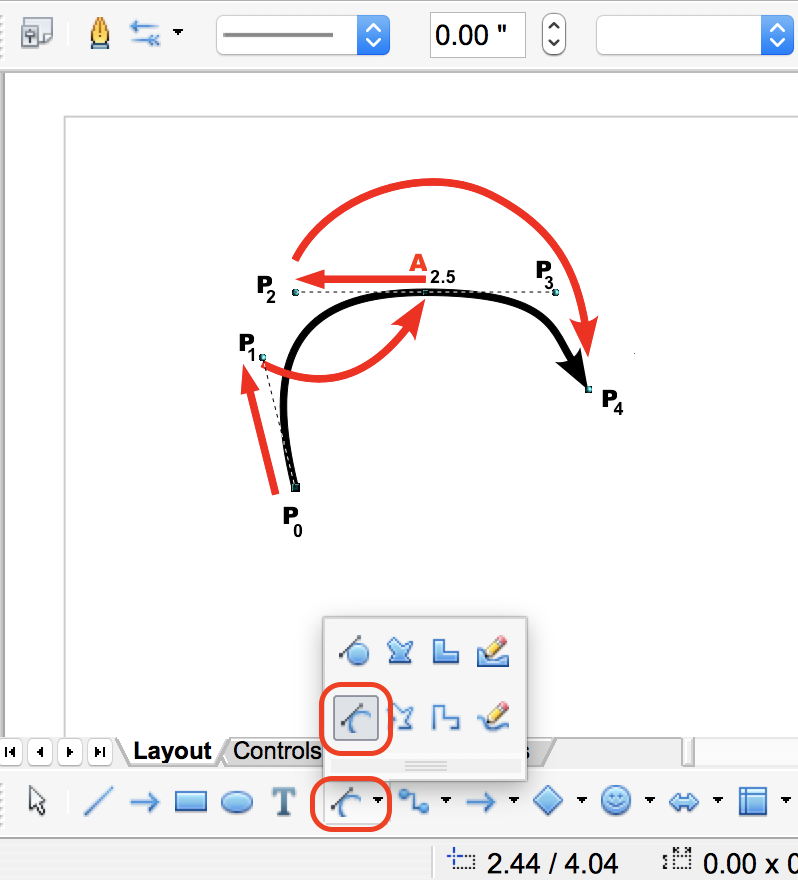Click the line width field showing 0.00"
This screenshot has height=880, width=798.
tap(478, 35)
